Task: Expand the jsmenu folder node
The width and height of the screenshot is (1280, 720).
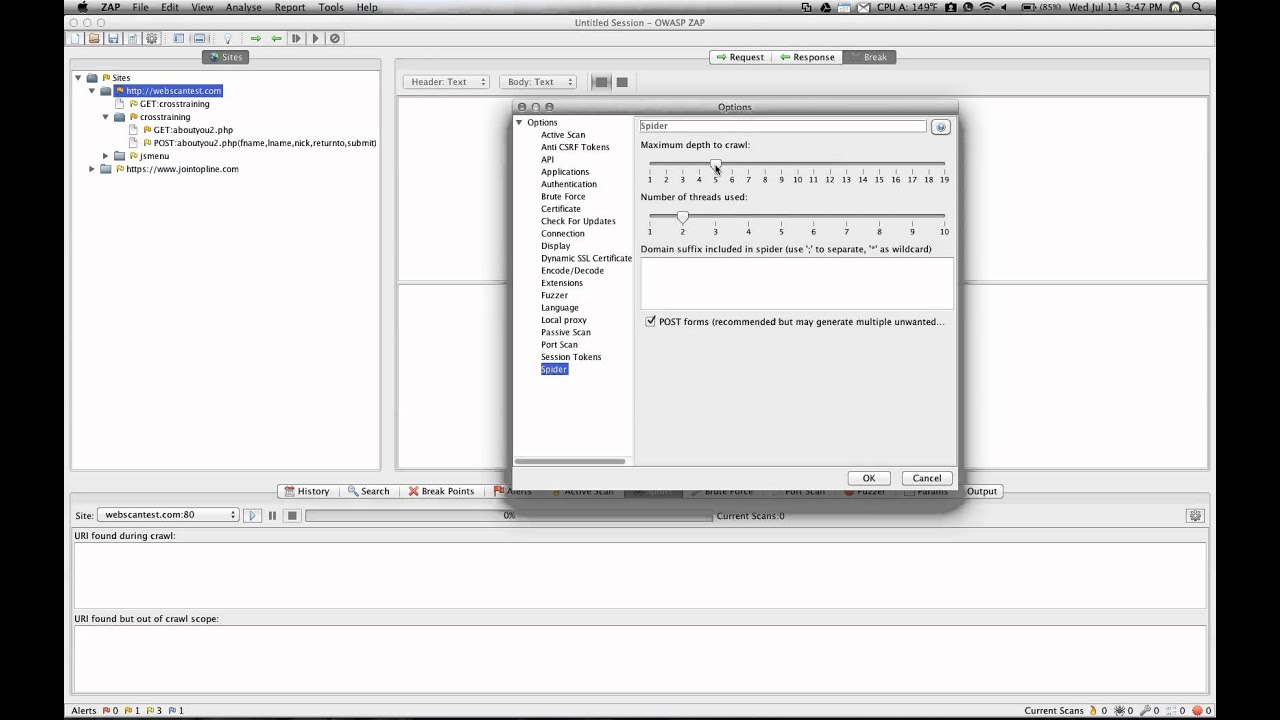Action: pyautogui.click(x=106, y=156)
